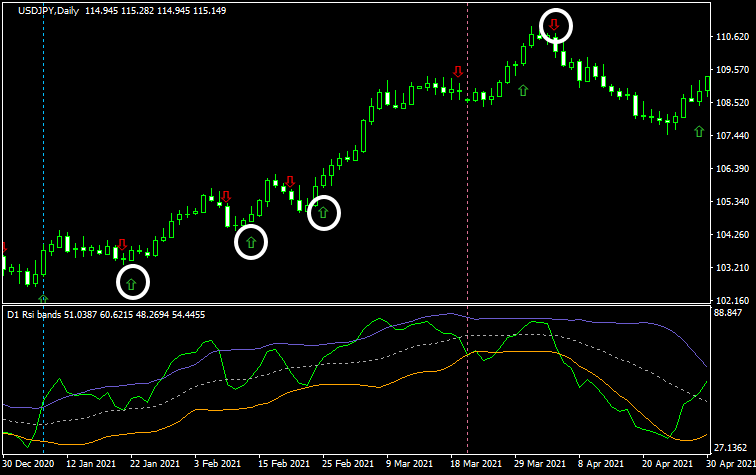The image size is (756, 475).
Task: Click the green up arrow below the 29 Mar 2021 candles
Action: tap(523, 90)
